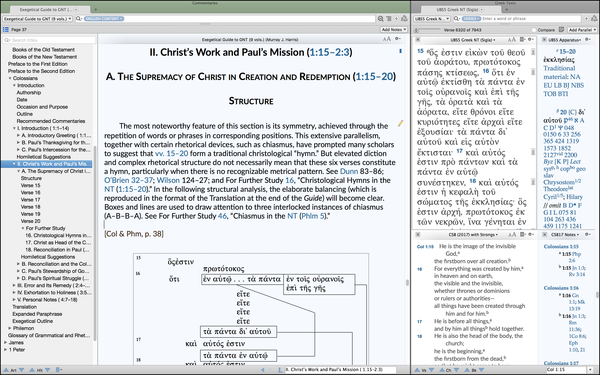Image resolution: width=600 pixels, height=375 pixels.
Task: Click the round plus icon in the Commentaries toolbar
Action: 396,18
